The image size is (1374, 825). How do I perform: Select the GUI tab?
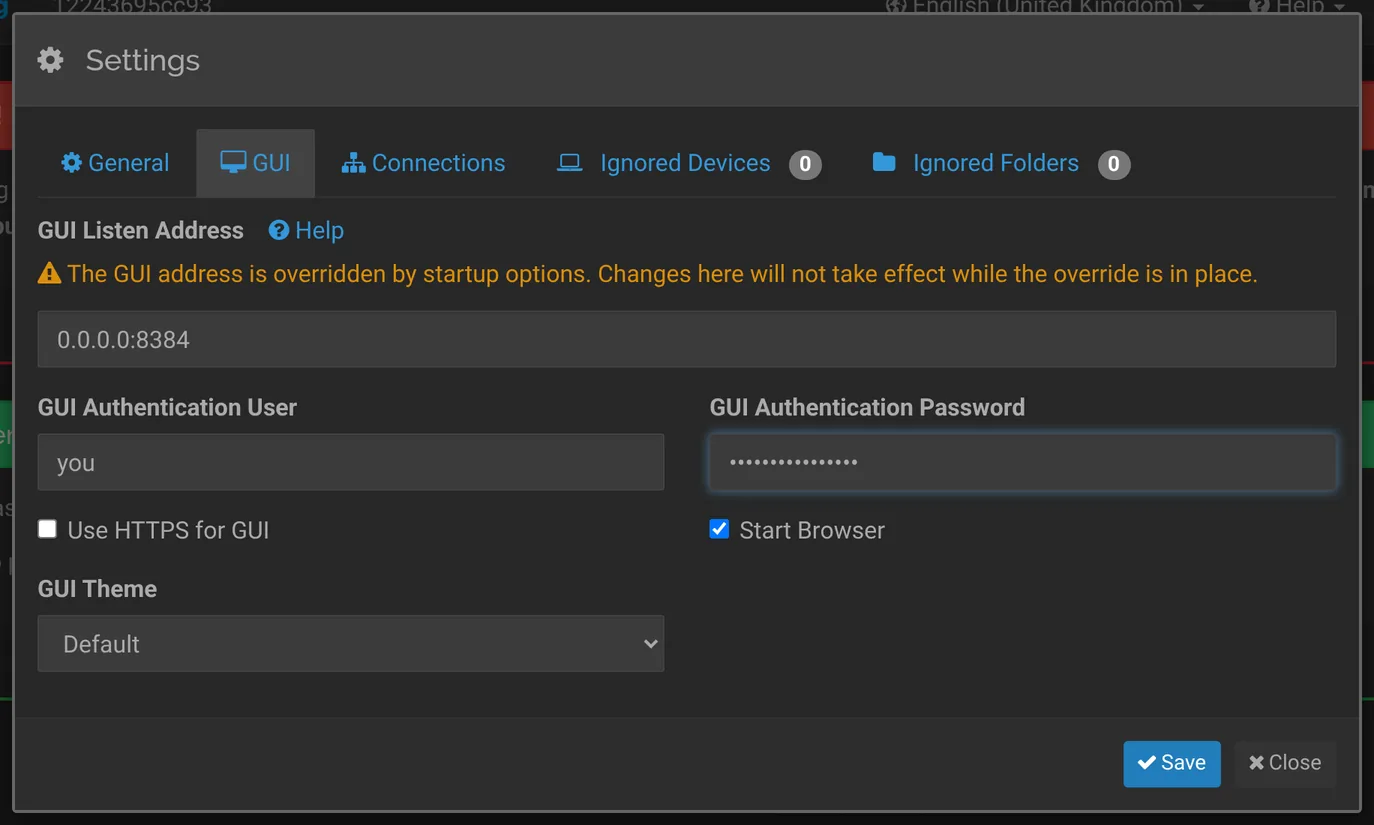pyautogui.click(x=256, y=163)
